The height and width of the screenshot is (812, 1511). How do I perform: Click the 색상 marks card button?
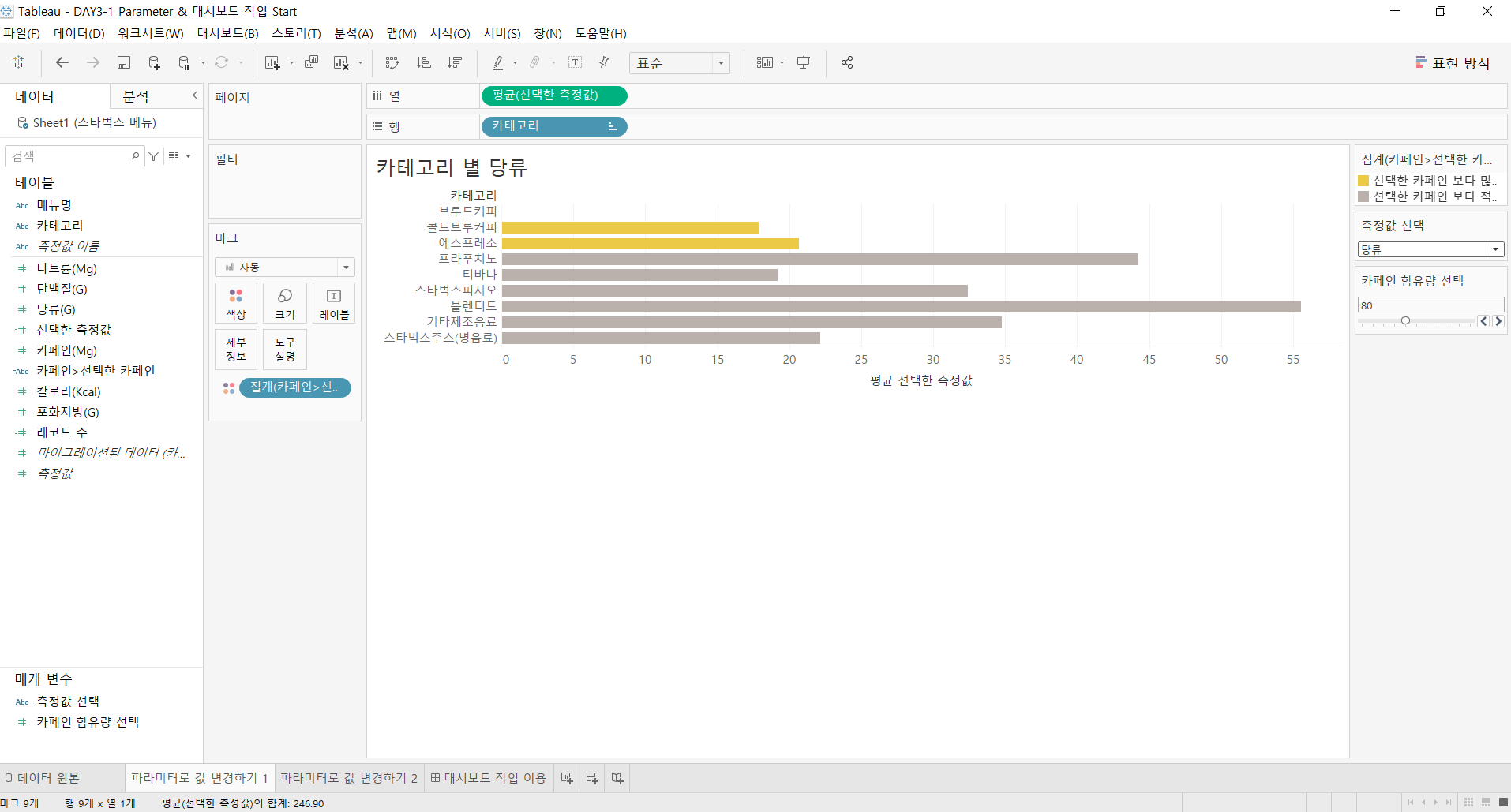[236, 303]
